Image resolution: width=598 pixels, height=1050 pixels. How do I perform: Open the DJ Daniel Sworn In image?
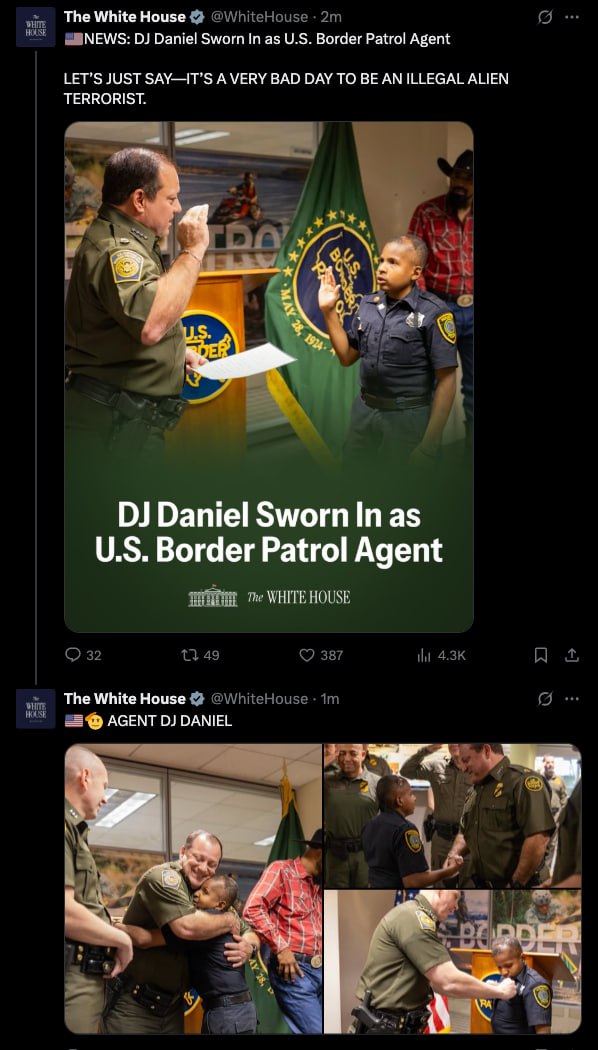pyautogui.click(x=269, y=377)
